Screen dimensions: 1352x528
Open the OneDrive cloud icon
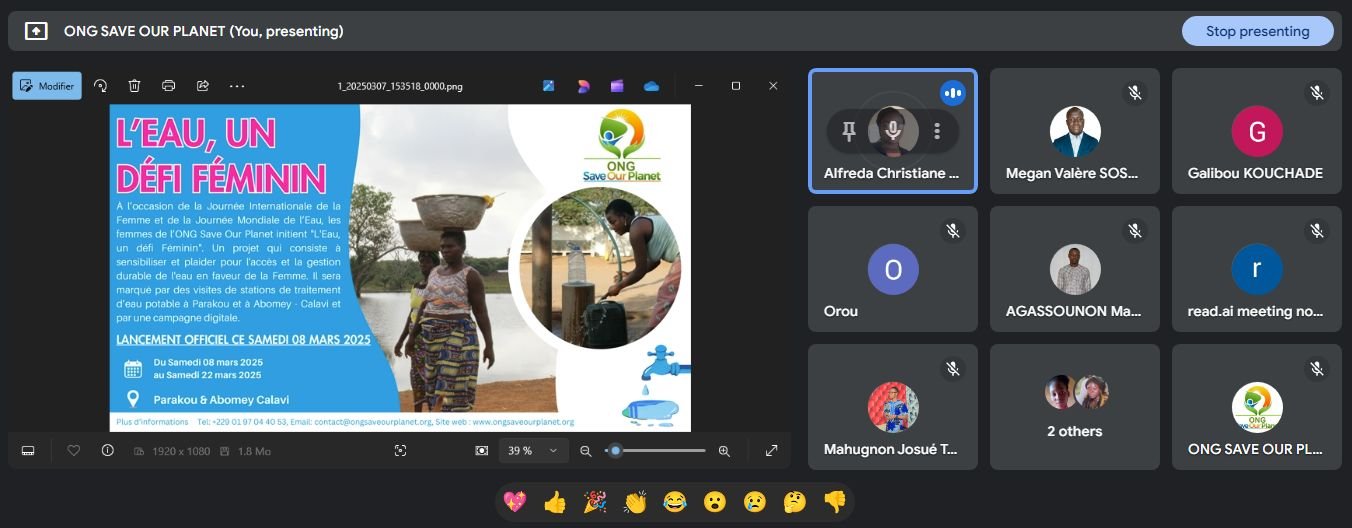(x=651, y=86)
